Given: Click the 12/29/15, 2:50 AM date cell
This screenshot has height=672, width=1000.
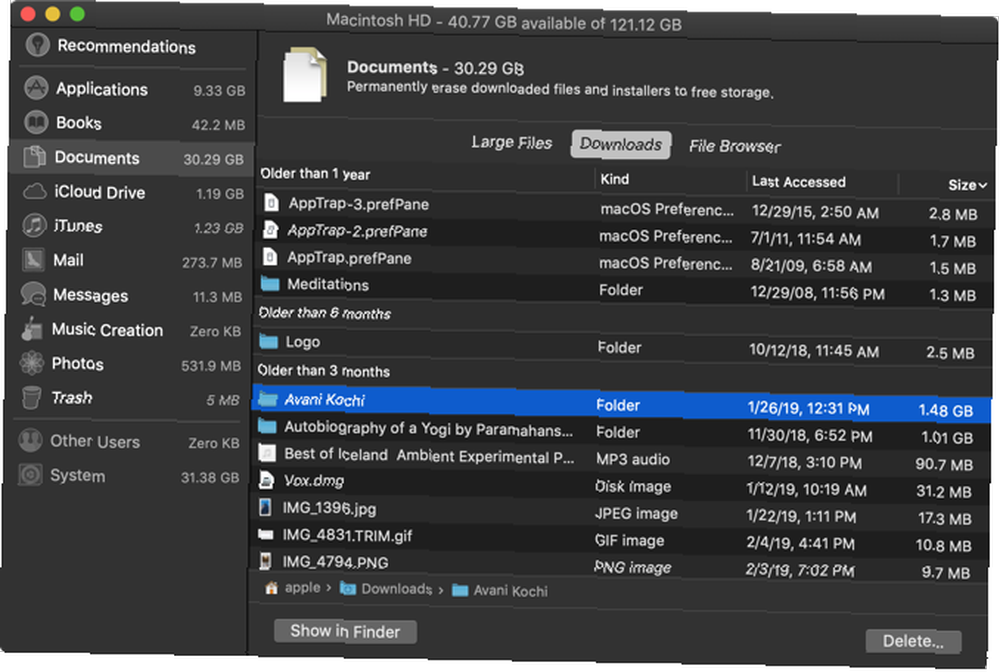Looking at the screenshot, I should [x=815, y=212].
